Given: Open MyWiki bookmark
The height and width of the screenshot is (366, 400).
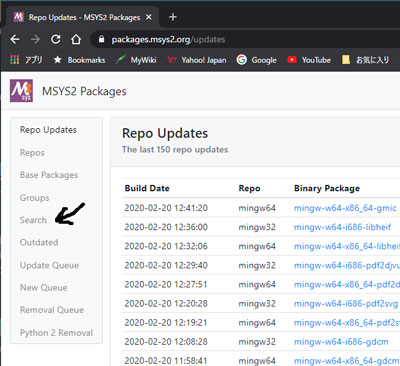Looking at the screenshot, I should click(136, 60).
